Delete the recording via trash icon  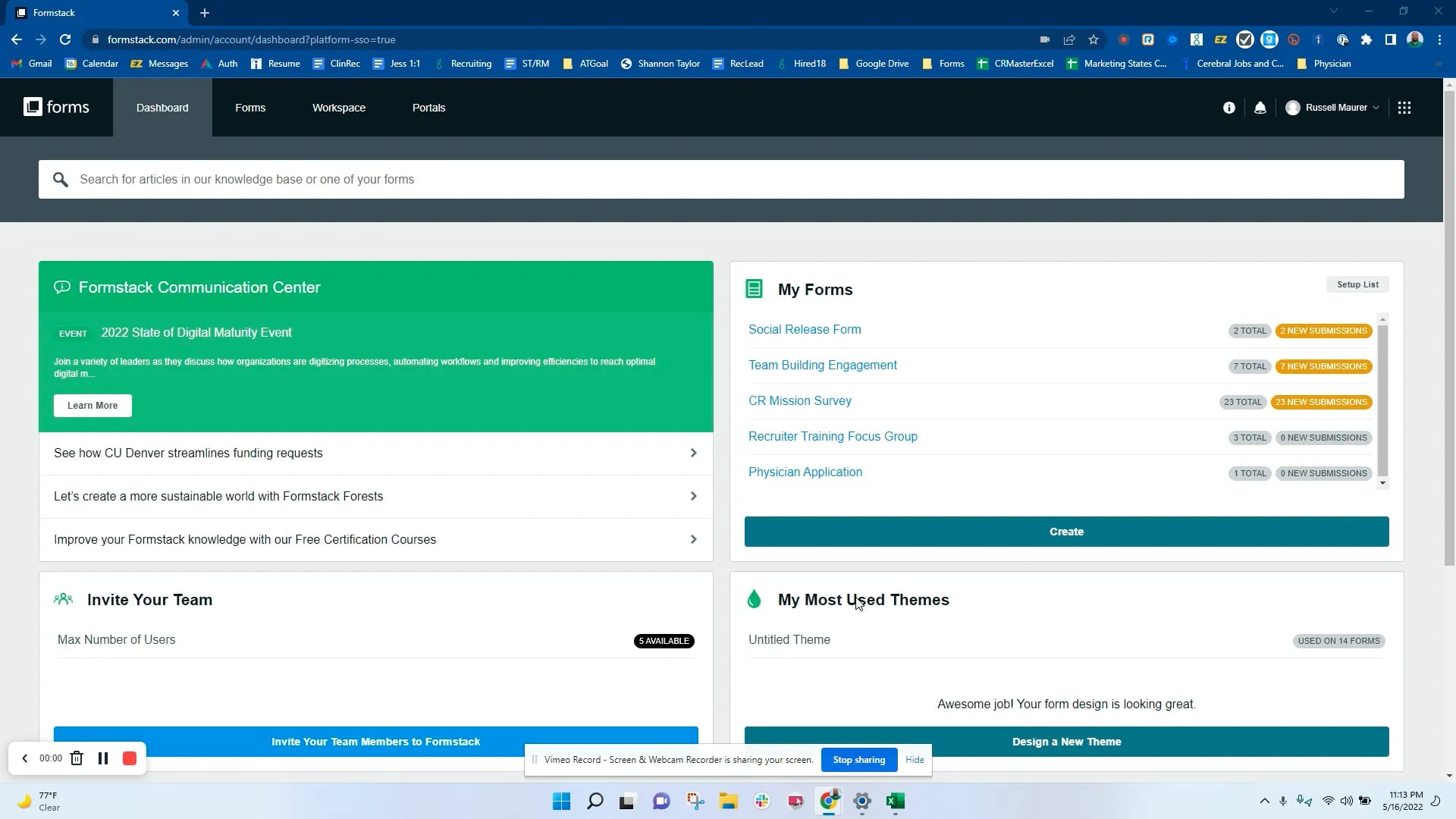click(x=76, y=758)
